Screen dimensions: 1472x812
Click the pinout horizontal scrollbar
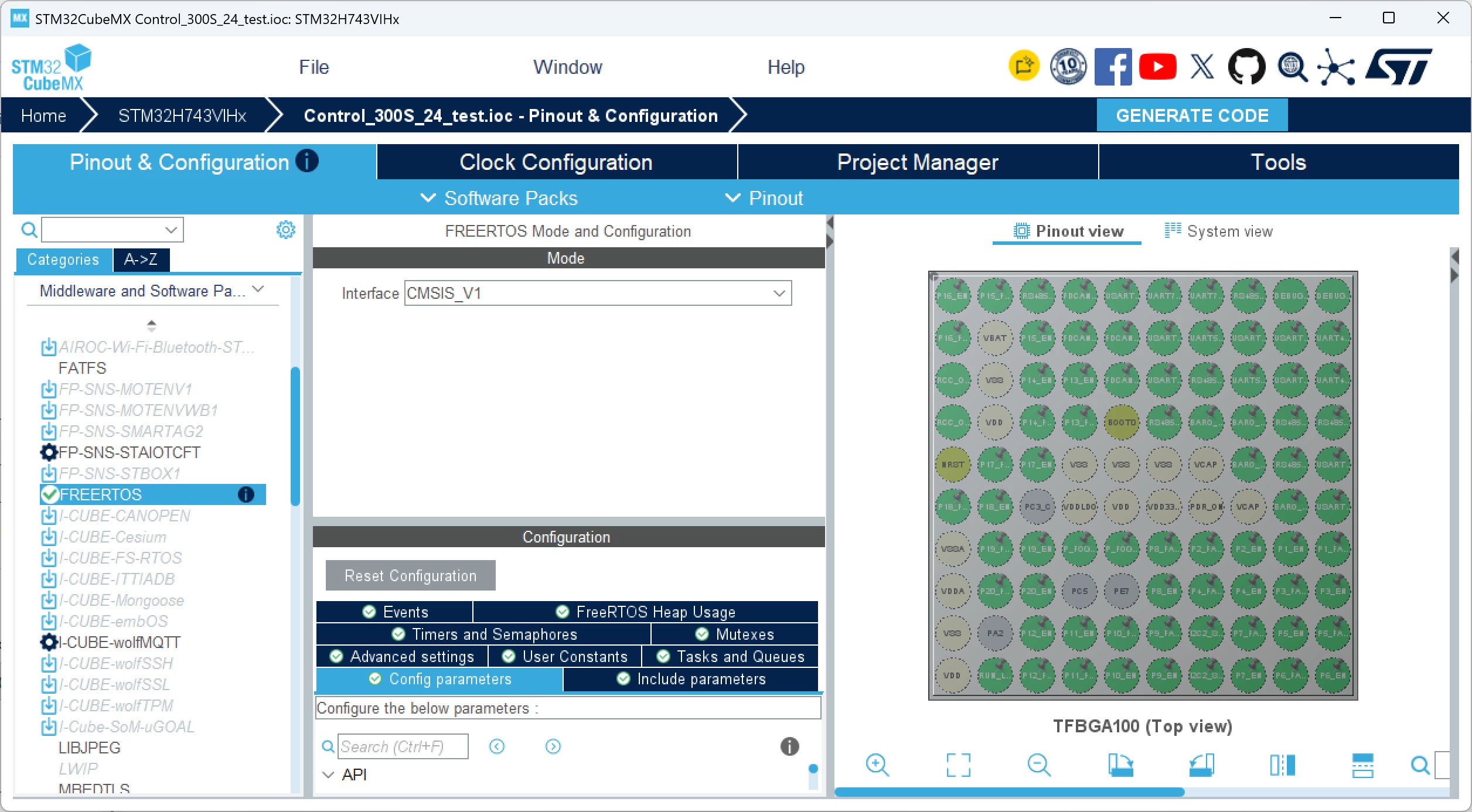click(1009, 792)
